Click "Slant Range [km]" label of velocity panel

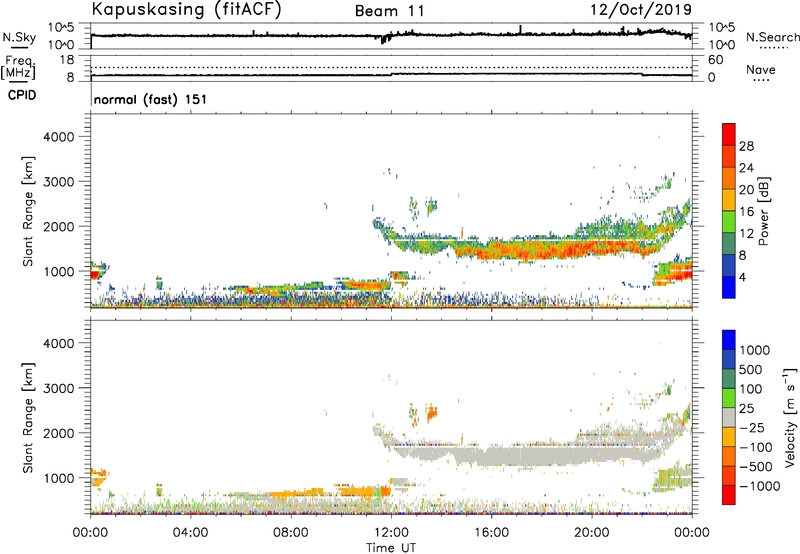point(28,418)
